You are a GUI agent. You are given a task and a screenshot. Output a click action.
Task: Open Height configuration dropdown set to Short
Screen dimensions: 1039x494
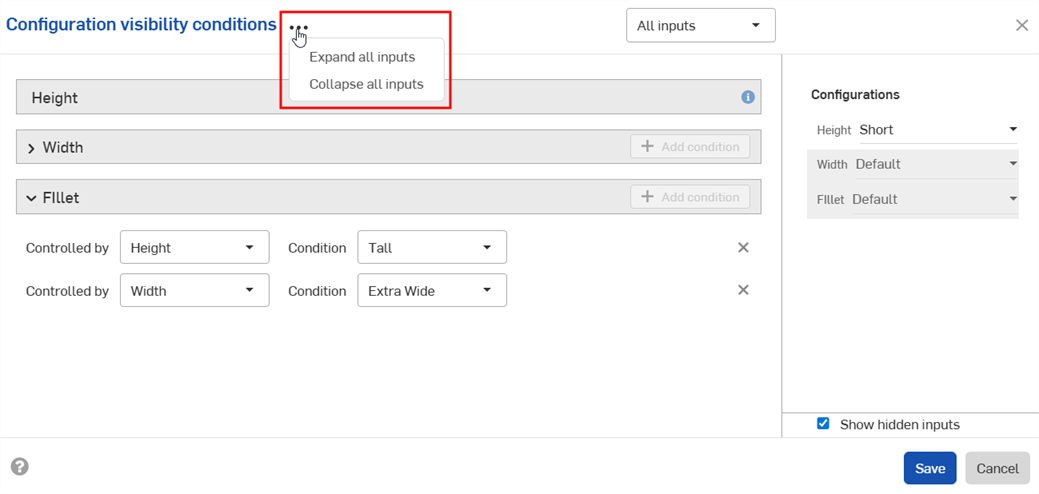pyautogui.click(x=938, y=130)
